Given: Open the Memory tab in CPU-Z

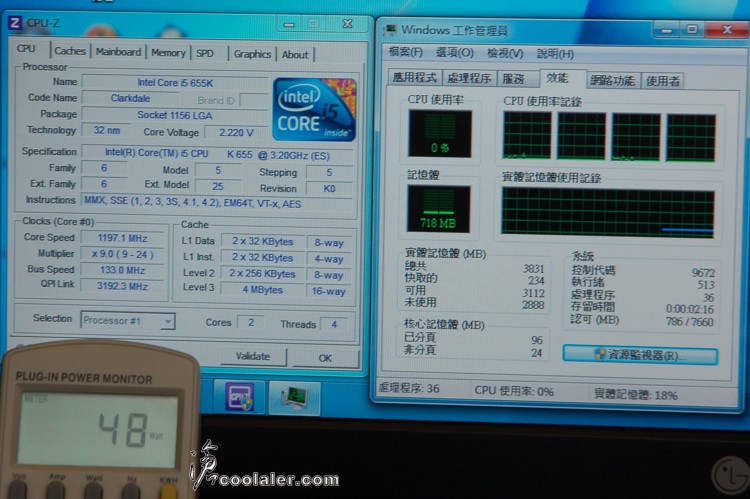Looking at the screenshot, I should [x=168, y=53].
